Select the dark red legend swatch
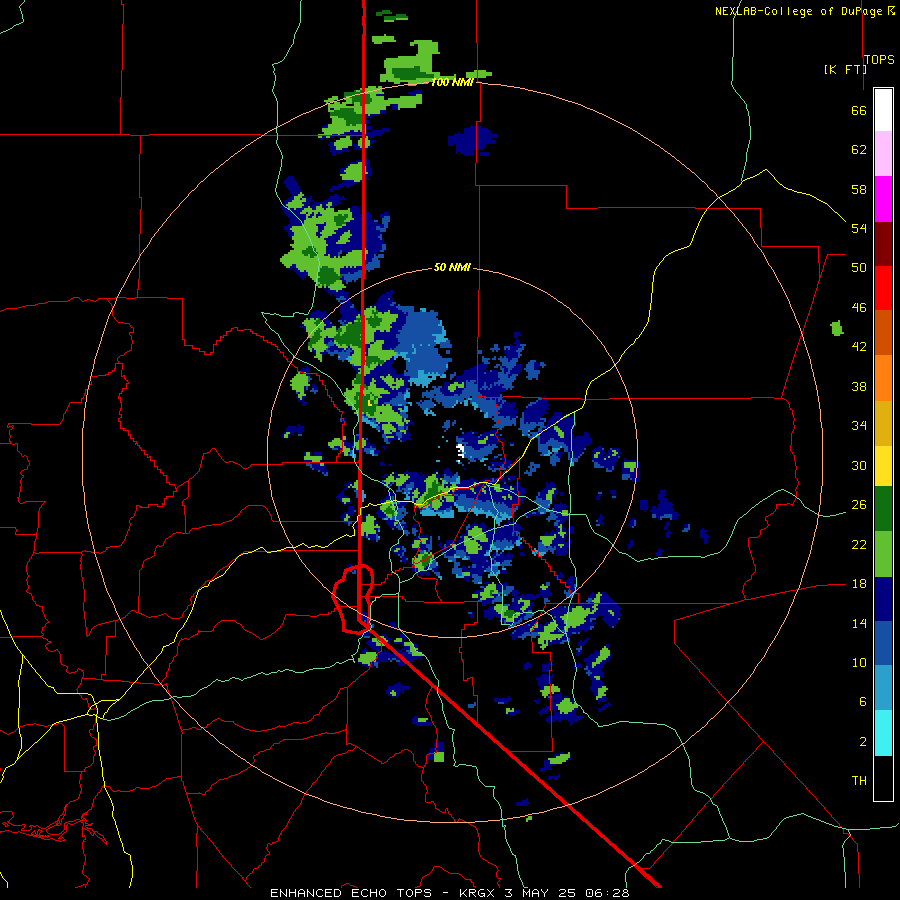Viewport: 900px width, 900px height. pos(883,244)
